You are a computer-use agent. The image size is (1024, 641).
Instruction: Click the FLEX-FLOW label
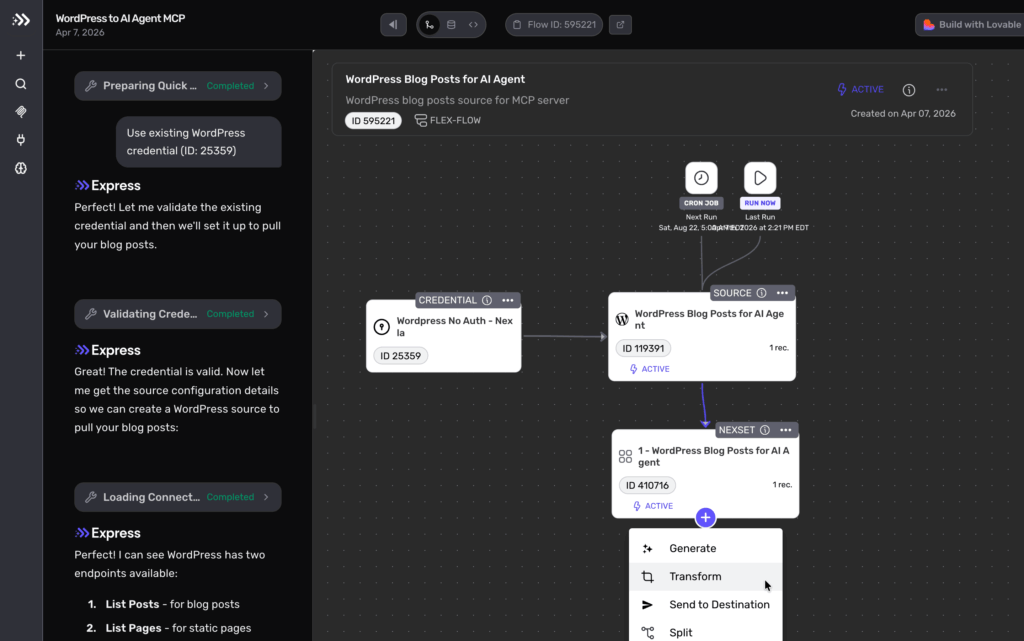pyautogui.click(x=448, y=121)
